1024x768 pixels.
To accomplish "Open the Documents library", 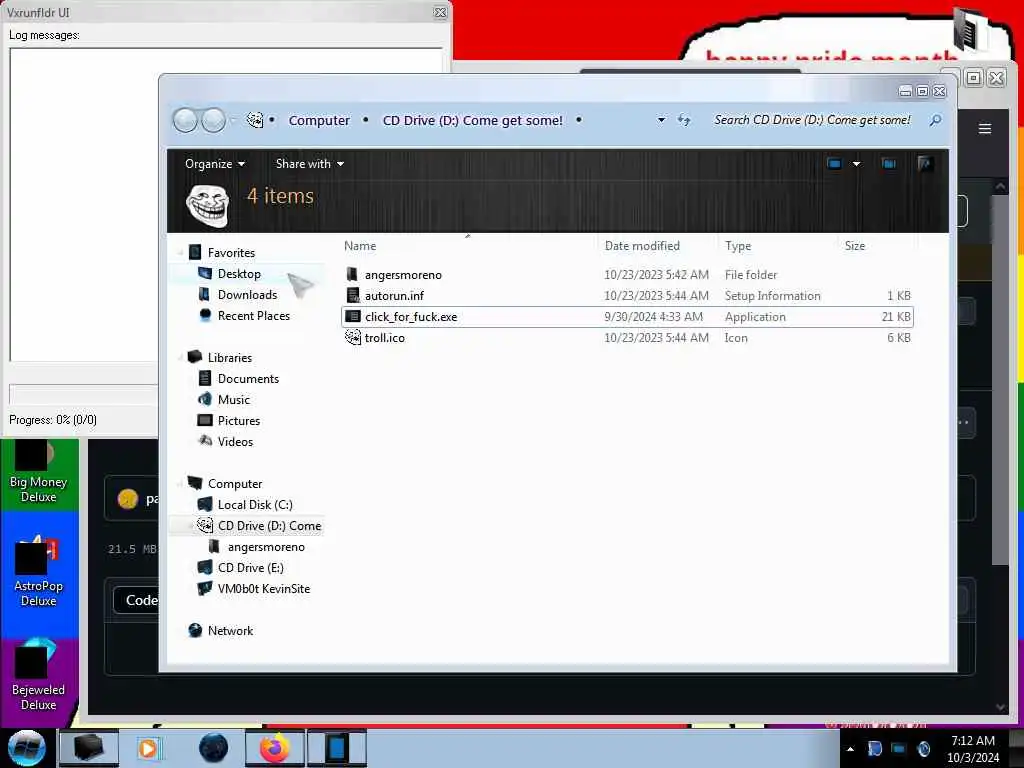I will coord(248,379).
